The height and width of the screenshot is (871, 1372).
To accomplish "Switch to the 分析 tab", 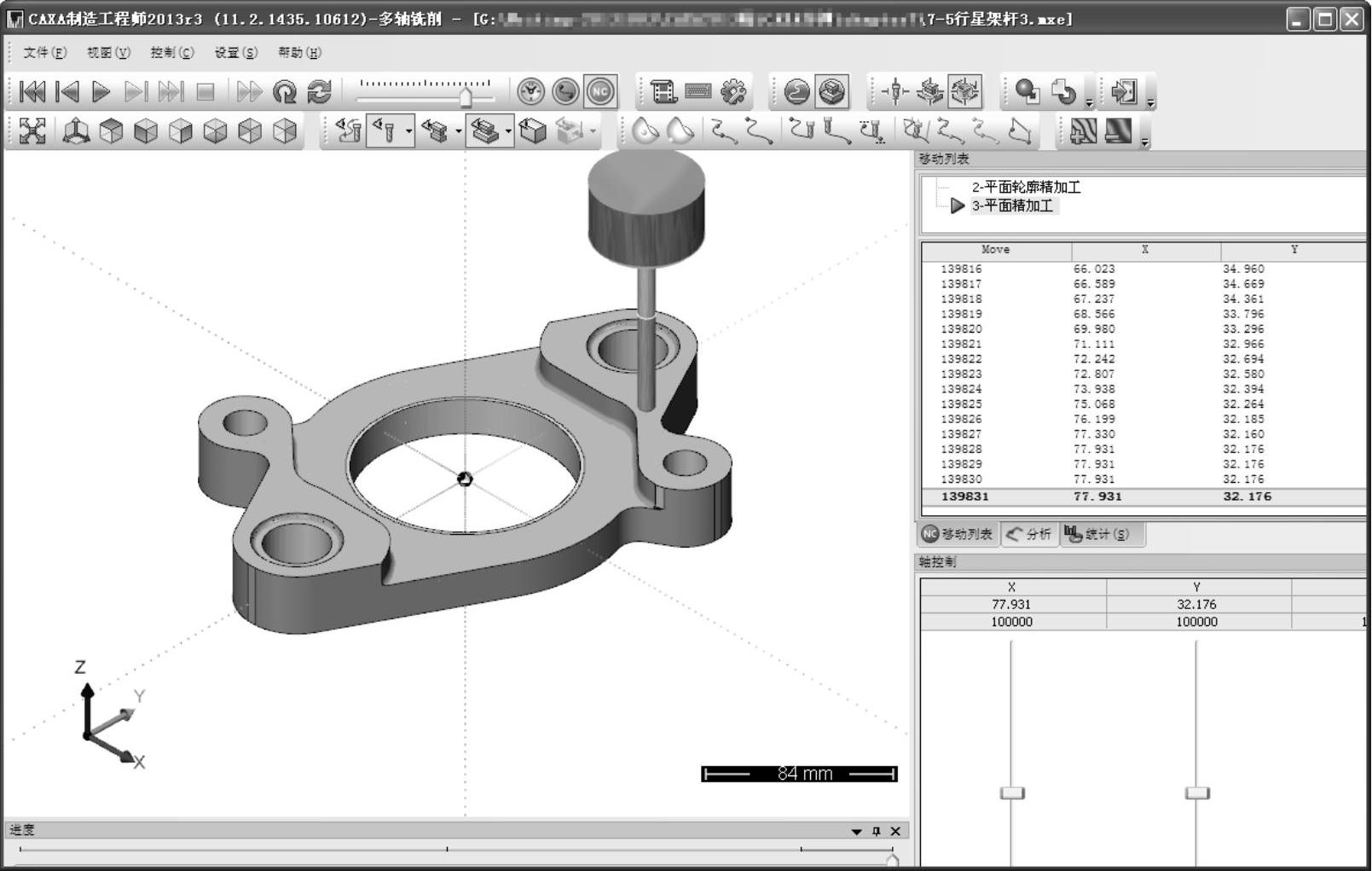I will 1029,534.
